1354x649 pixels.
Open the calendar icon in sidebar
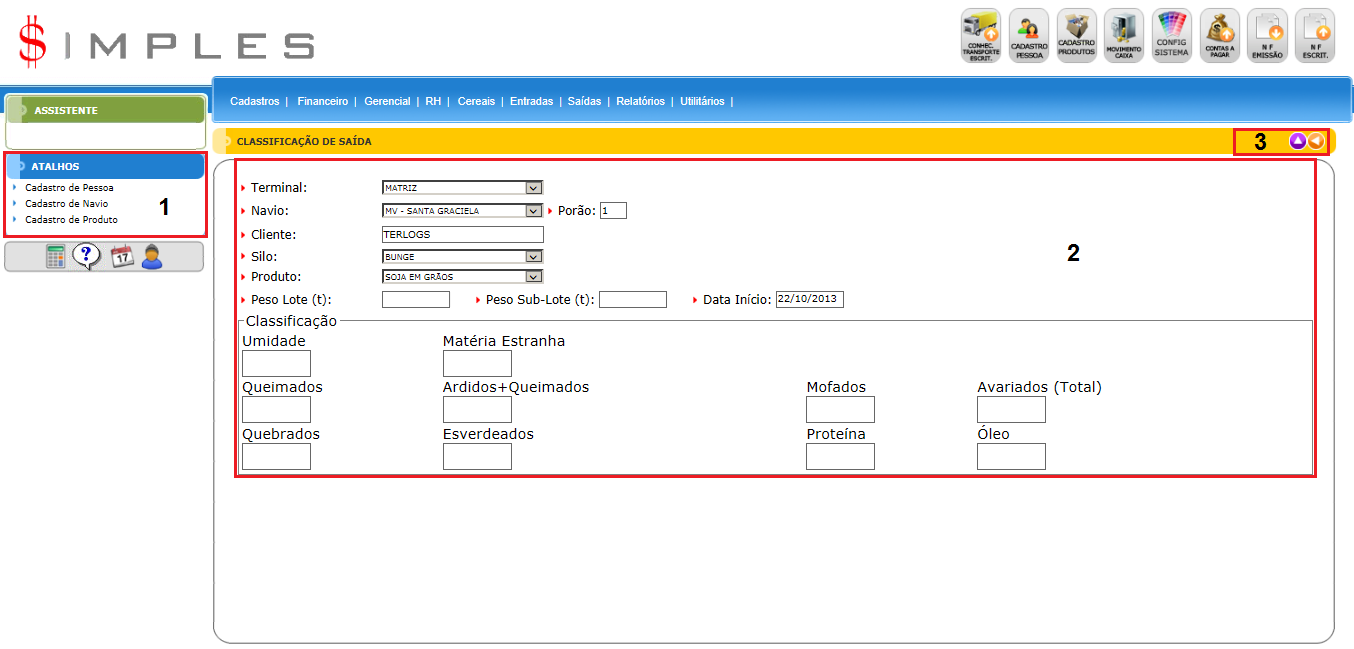122,257
